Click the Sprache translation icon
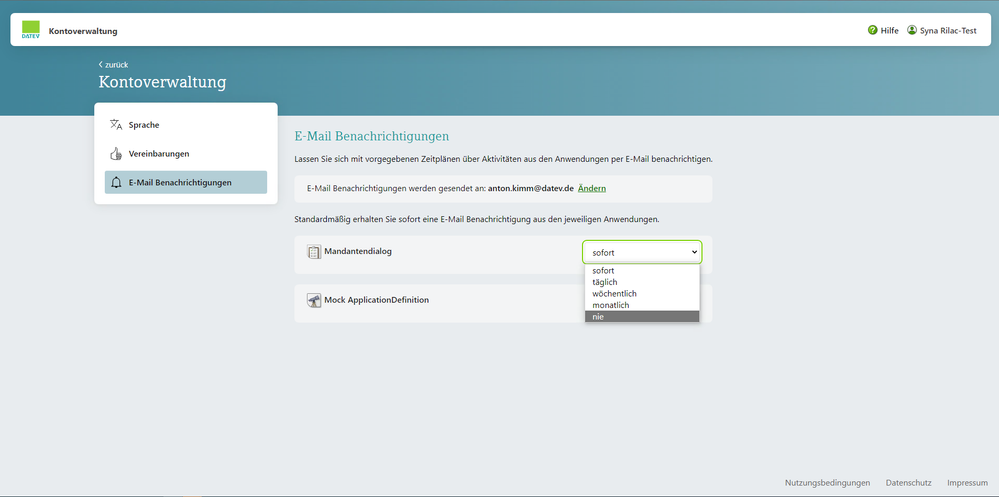 [116, 125]
